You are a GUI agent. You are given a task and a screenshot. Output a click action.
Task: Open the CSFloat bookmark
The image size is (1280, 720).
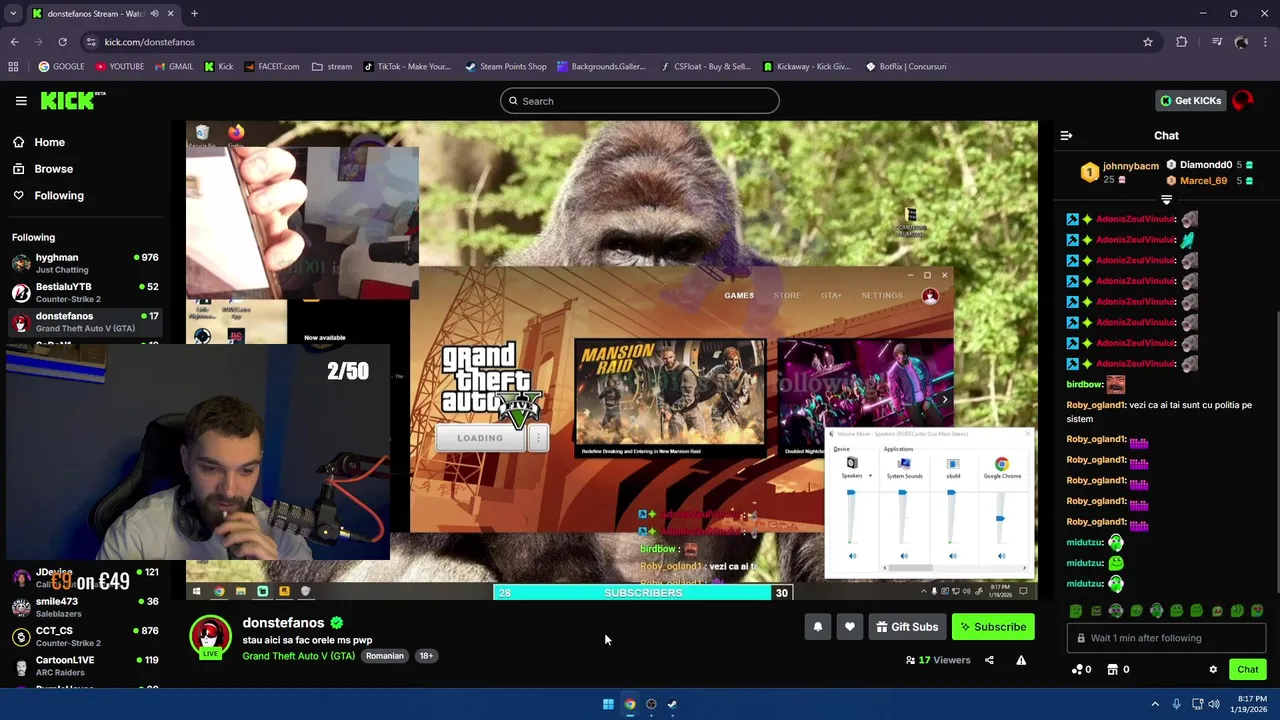[706, 67]
